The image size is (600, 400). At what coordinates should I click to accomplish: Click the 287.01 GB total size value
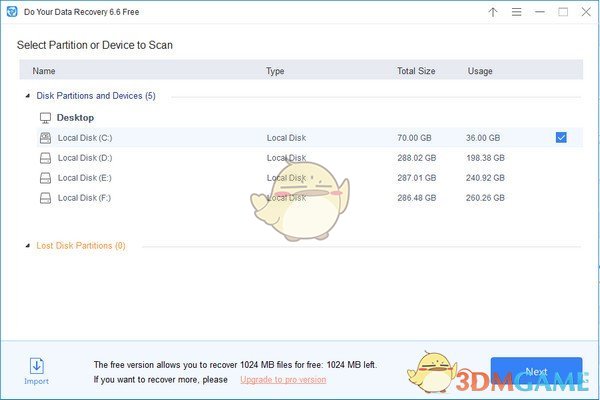tap(417, 178)
